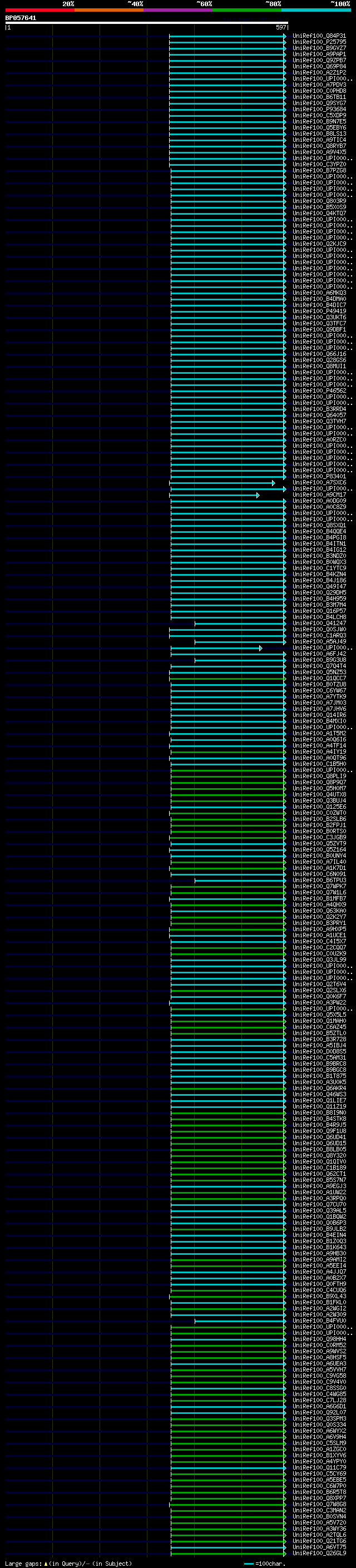Click the UniRef100_P93684 entry
This screenshot has width=356, height=1568.
[x=319, y=110]
